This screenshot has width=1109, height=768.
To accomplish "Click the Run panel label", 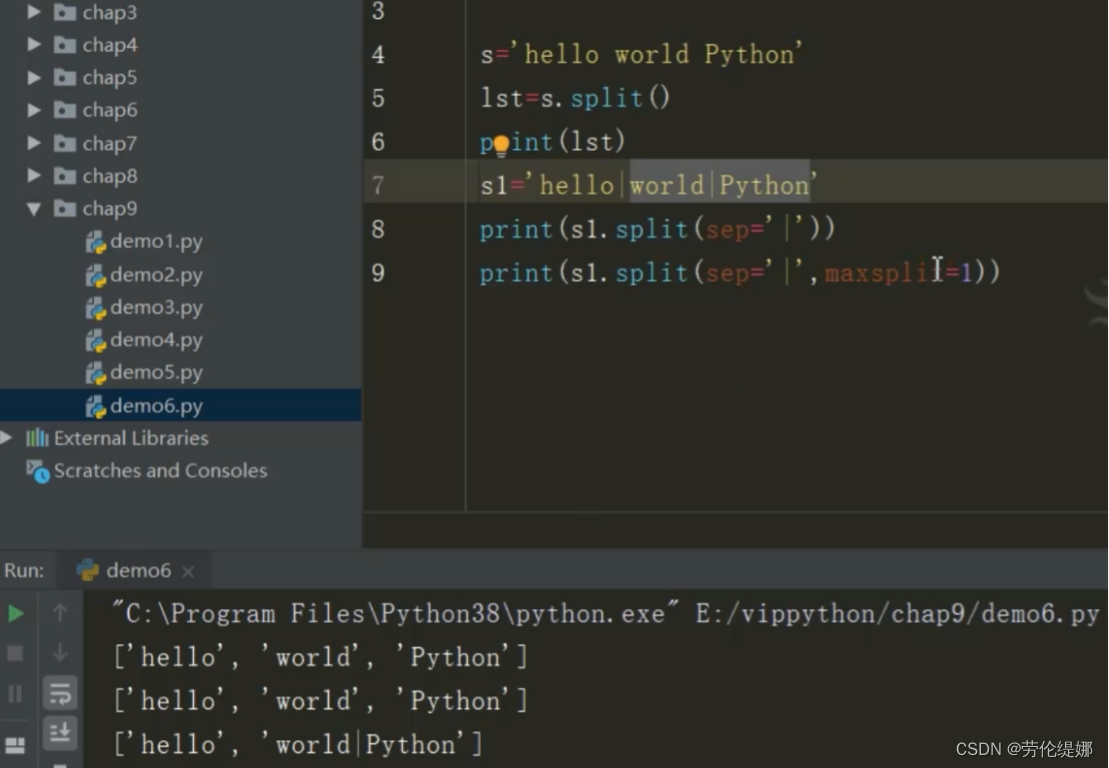I will (x=24, y=571).
